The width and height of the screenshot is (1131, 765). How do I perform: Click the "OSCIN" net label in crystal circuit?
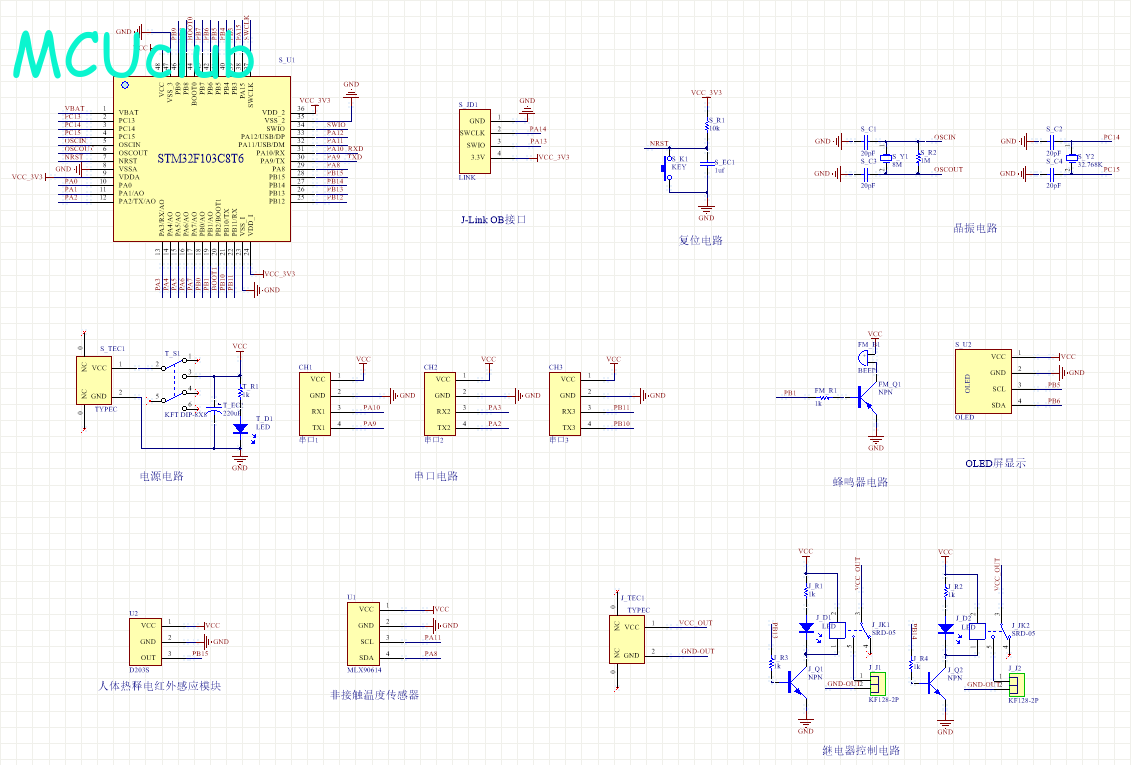coord(945,137)
